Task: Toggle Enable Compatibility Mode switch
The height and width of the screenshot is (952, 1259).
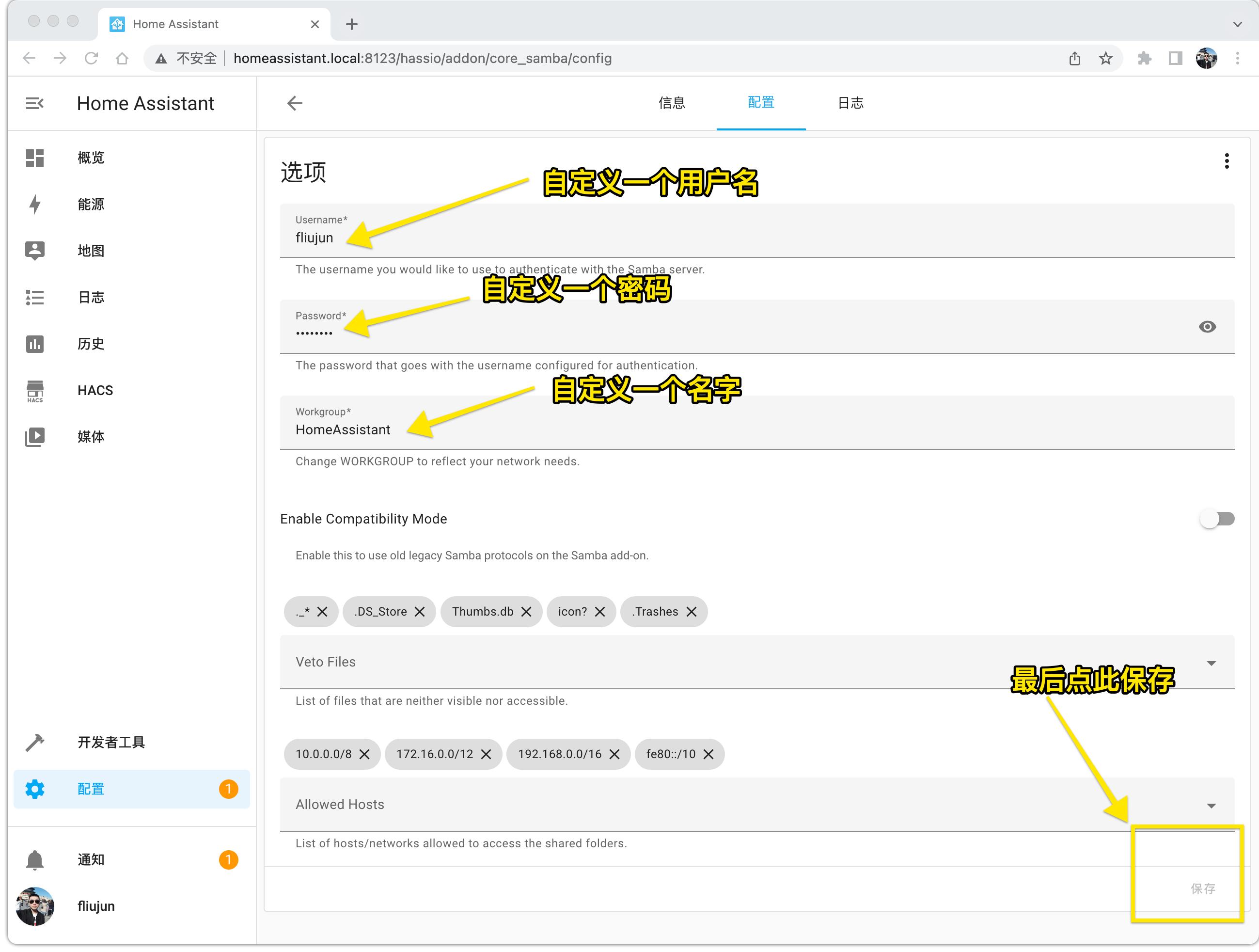Action: pyautogui.click(x=1217, y=519)
